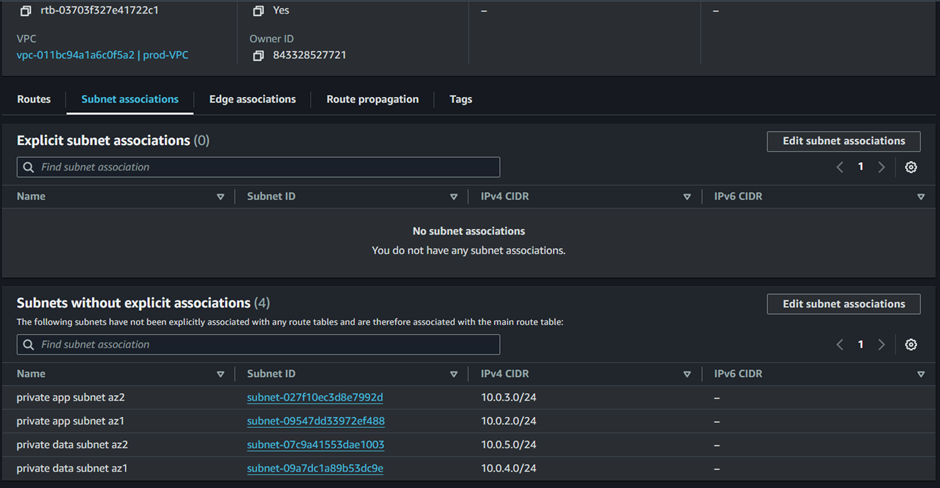
Task: Select page 1 in Explicit subnet associations pagination
Action: pos(860,167)
